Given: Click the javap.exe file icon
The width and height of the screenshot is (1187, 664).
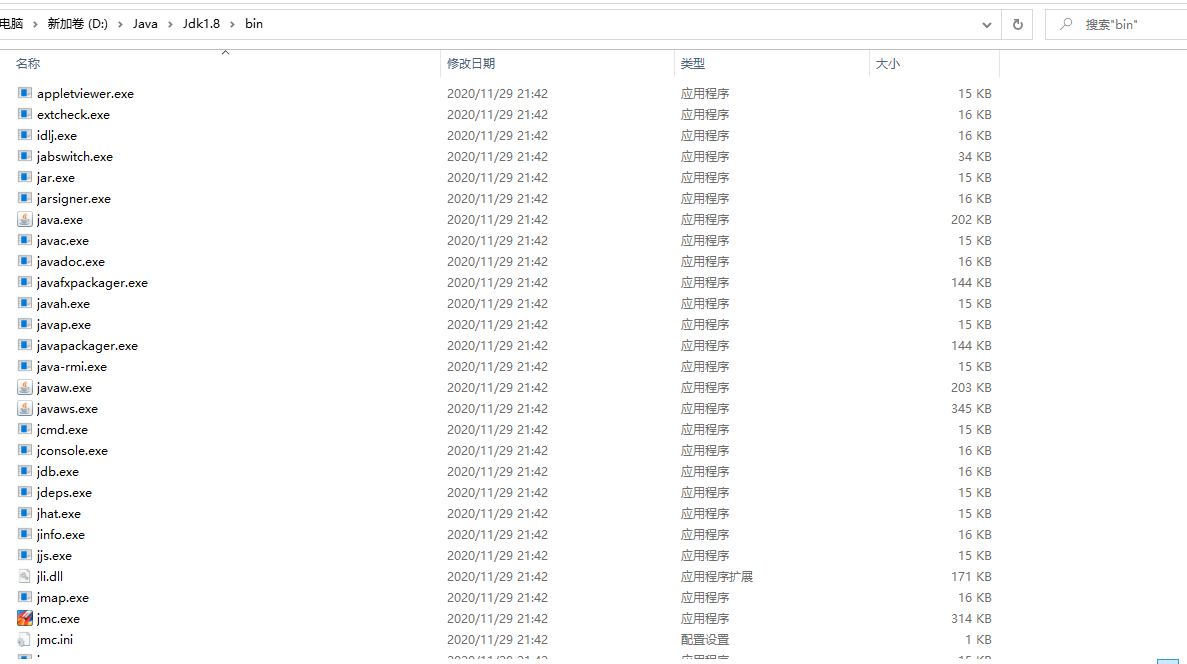Looking at the screenshot, I should pos(24,324).
